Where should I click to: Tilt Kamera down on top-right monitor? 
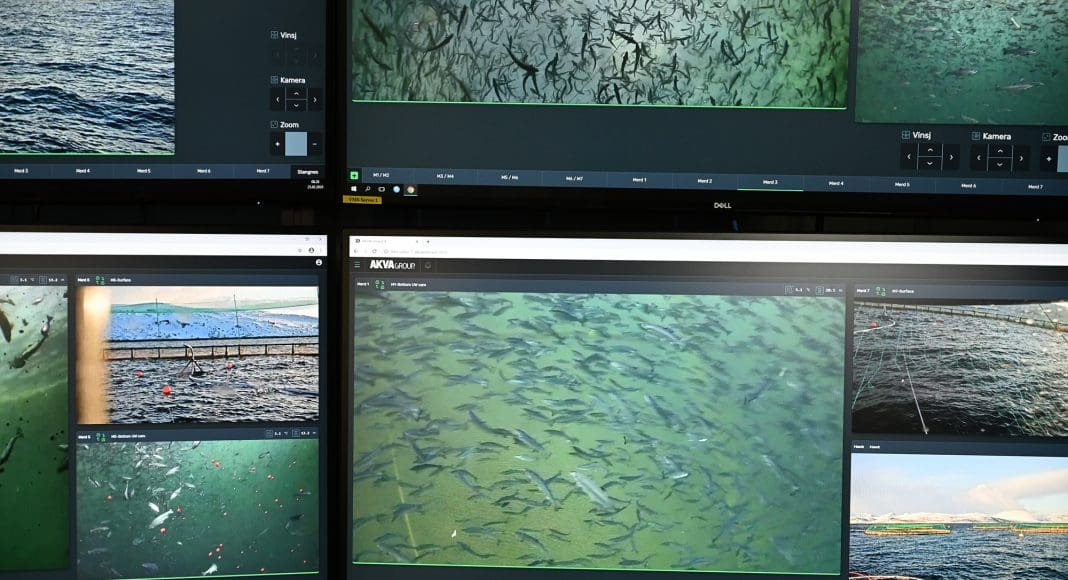pyautogui.click(x=1000, y=165)
